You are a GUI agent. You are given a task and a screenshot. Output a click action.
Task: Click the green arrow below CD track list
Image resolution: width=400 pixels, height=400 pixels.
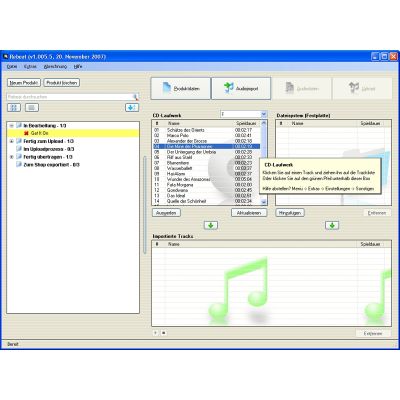[x=211, y=225]
